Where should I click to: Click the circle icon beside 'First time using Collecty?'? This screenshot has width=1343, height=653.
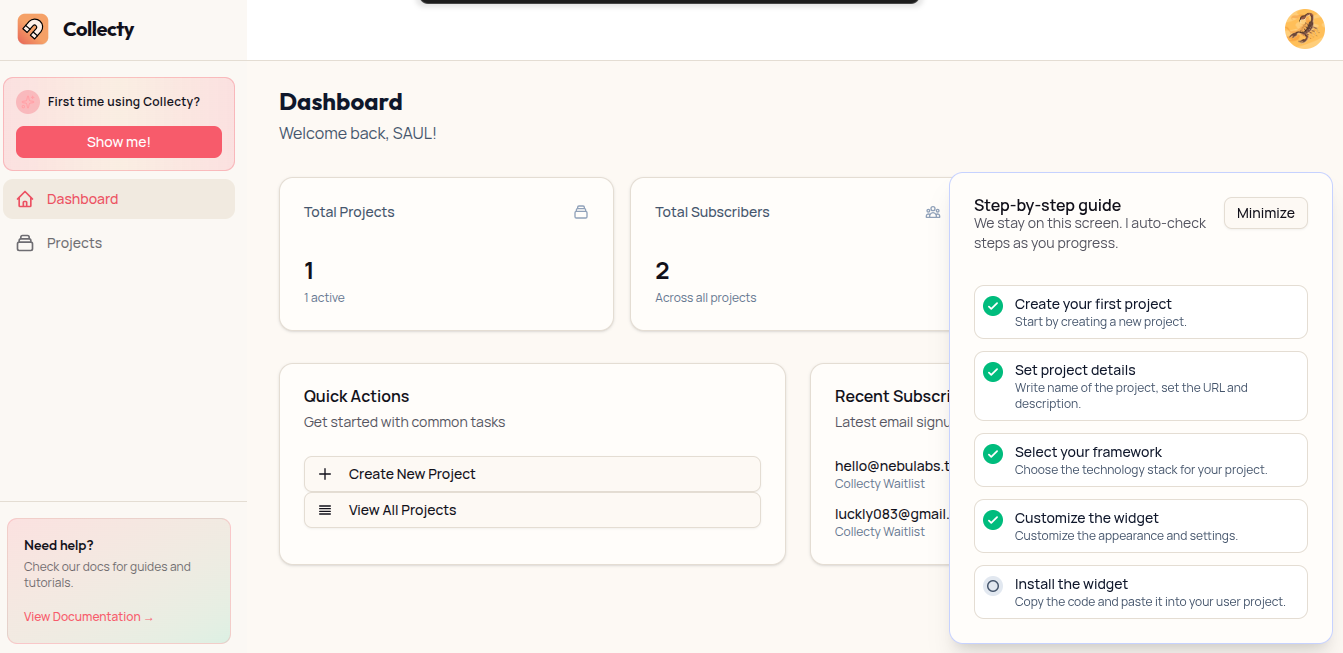[28, 101]
